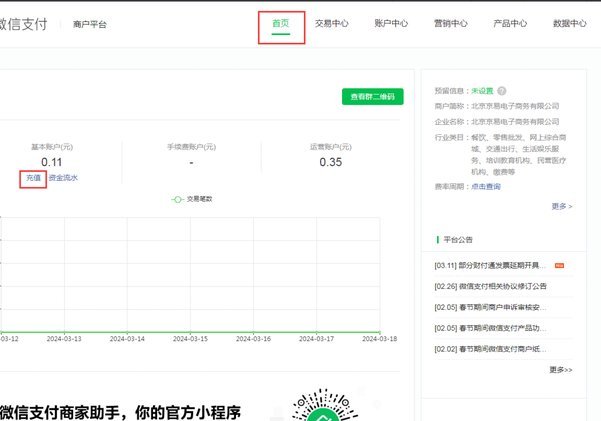Click the 运营账户 balance value 0.35
This screenshot has height=421, width=601.
pos(331,162)
